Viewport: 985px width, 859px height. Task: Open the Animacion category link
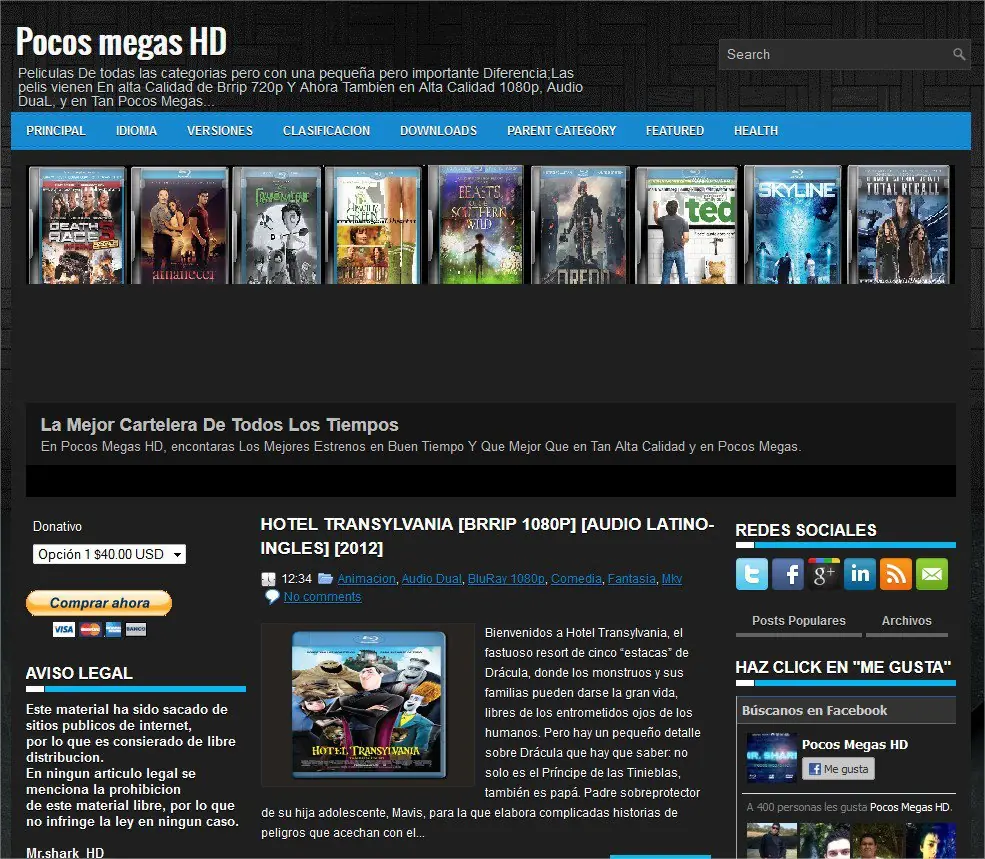[x=366, y=579]
